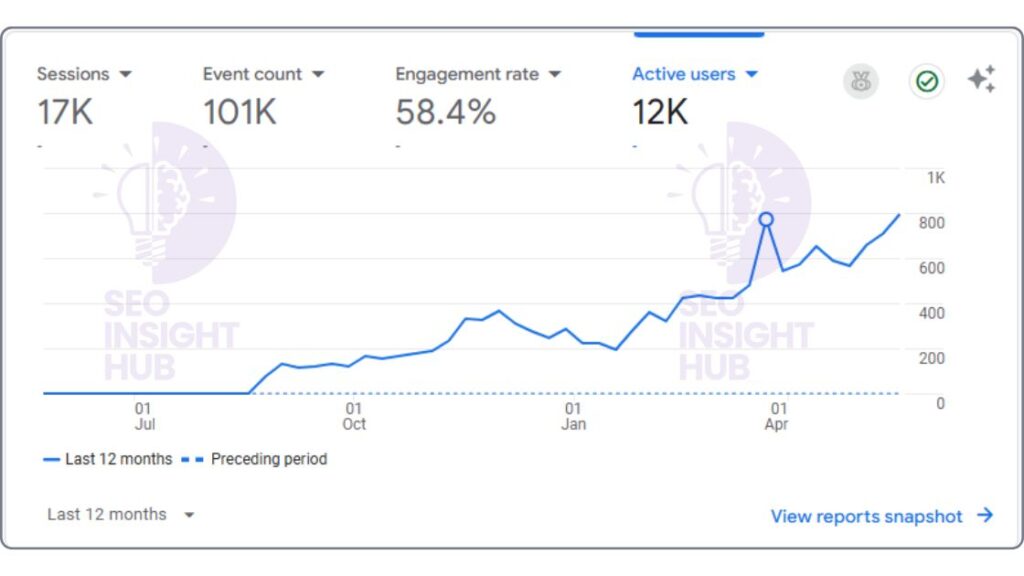The image size is (1024, 576).
Task: Select the highlighted data point on the chart peak
Action: click(x=766, y=218)
